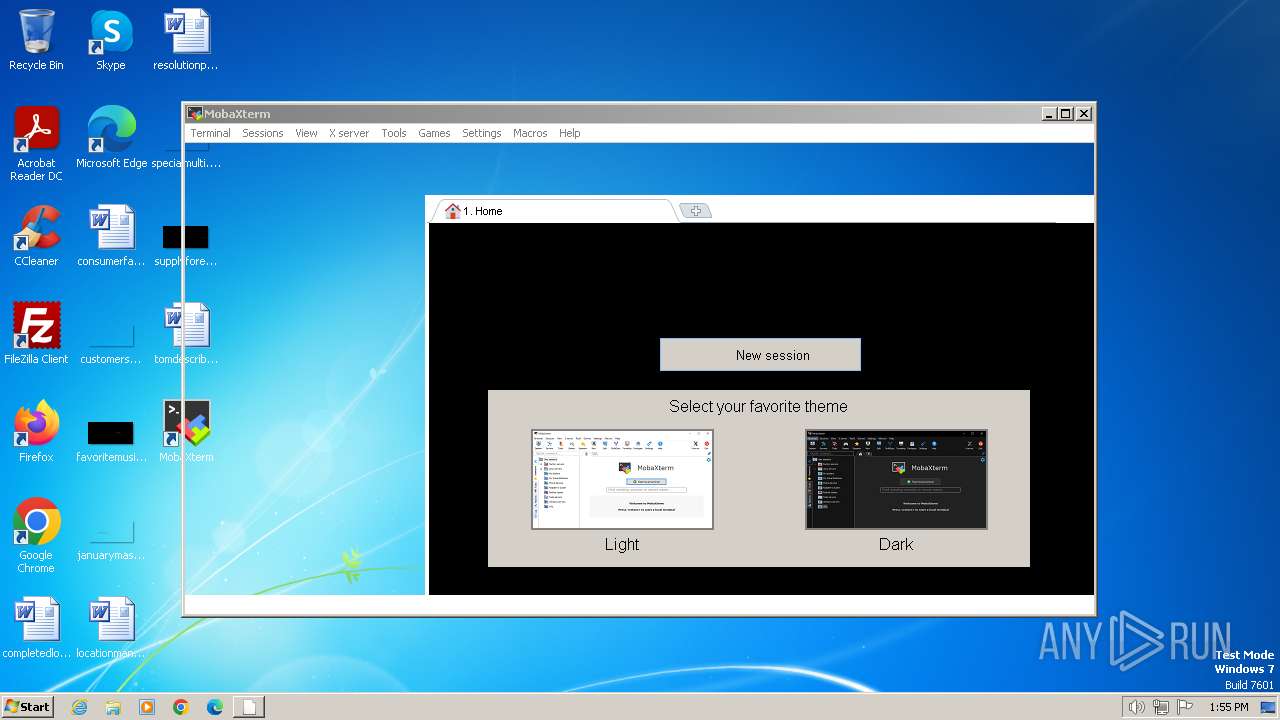Click the Dark theme label
Viewport: 1280px width, 720px height.
896,544
